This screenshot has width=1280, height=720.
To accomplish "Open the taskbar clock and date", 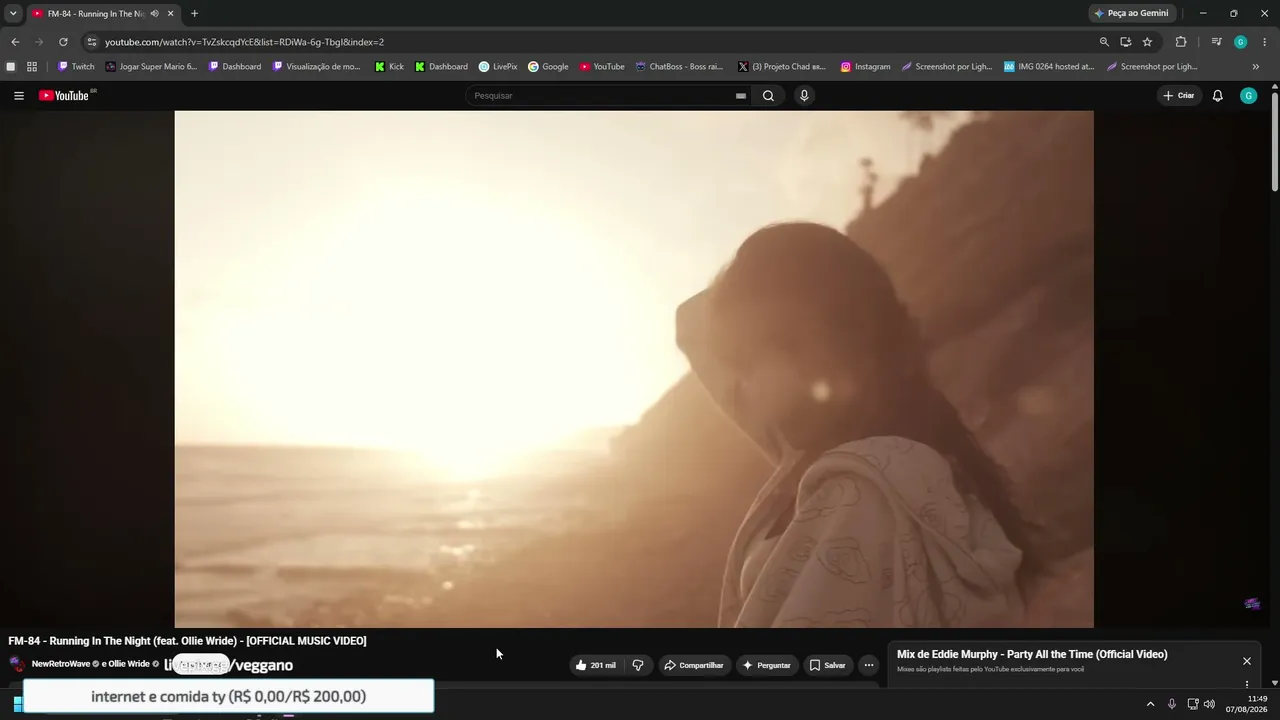I will tap(1247, 704).
